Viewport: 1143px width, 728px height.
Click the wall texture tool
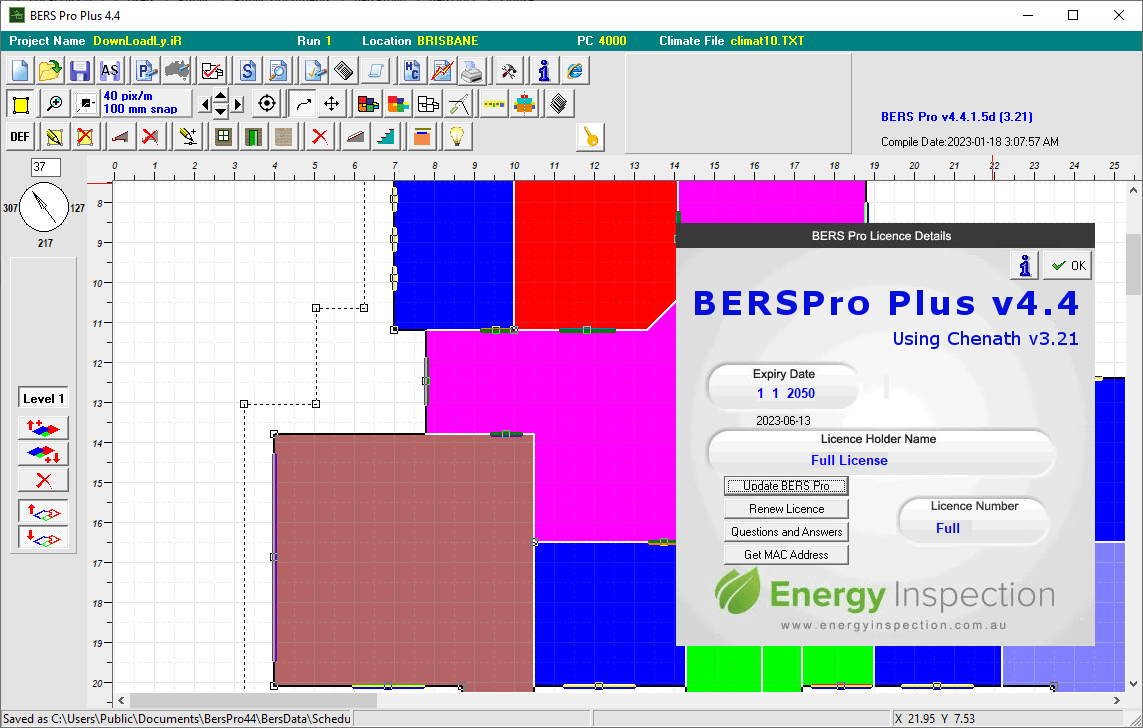[285, 136]
